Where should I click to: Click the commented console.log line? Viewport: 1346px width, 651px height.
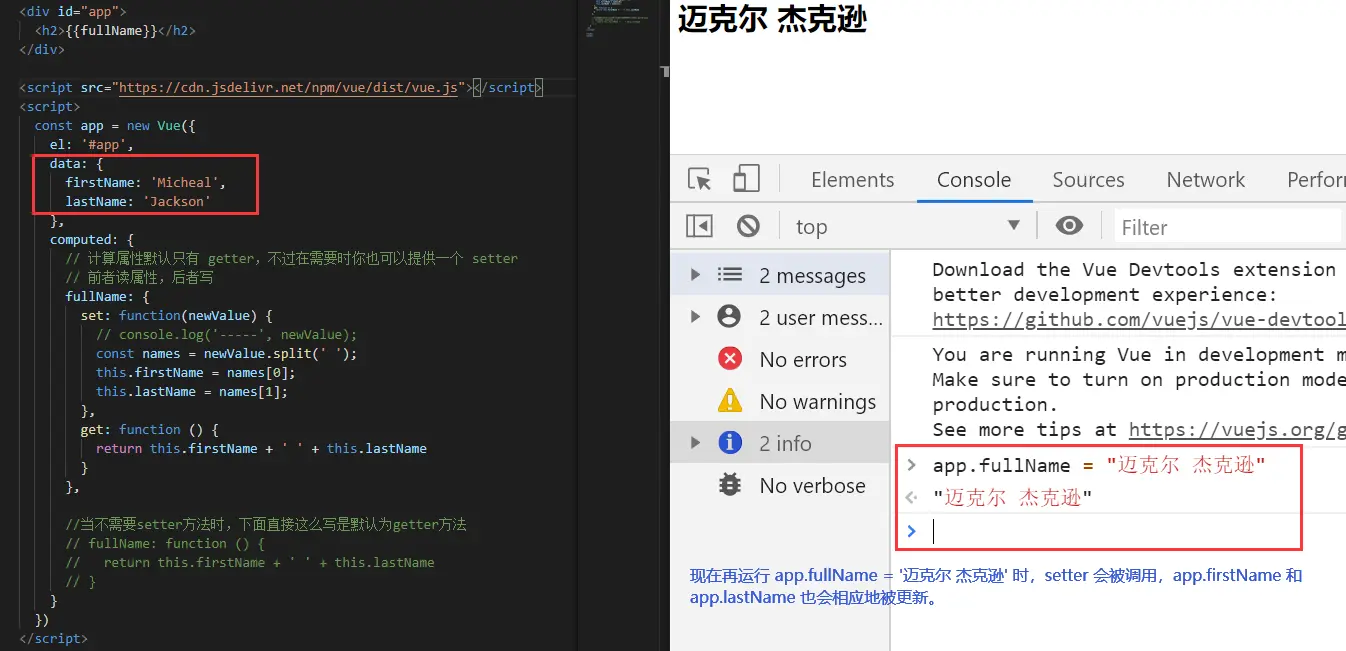[227, 334]
